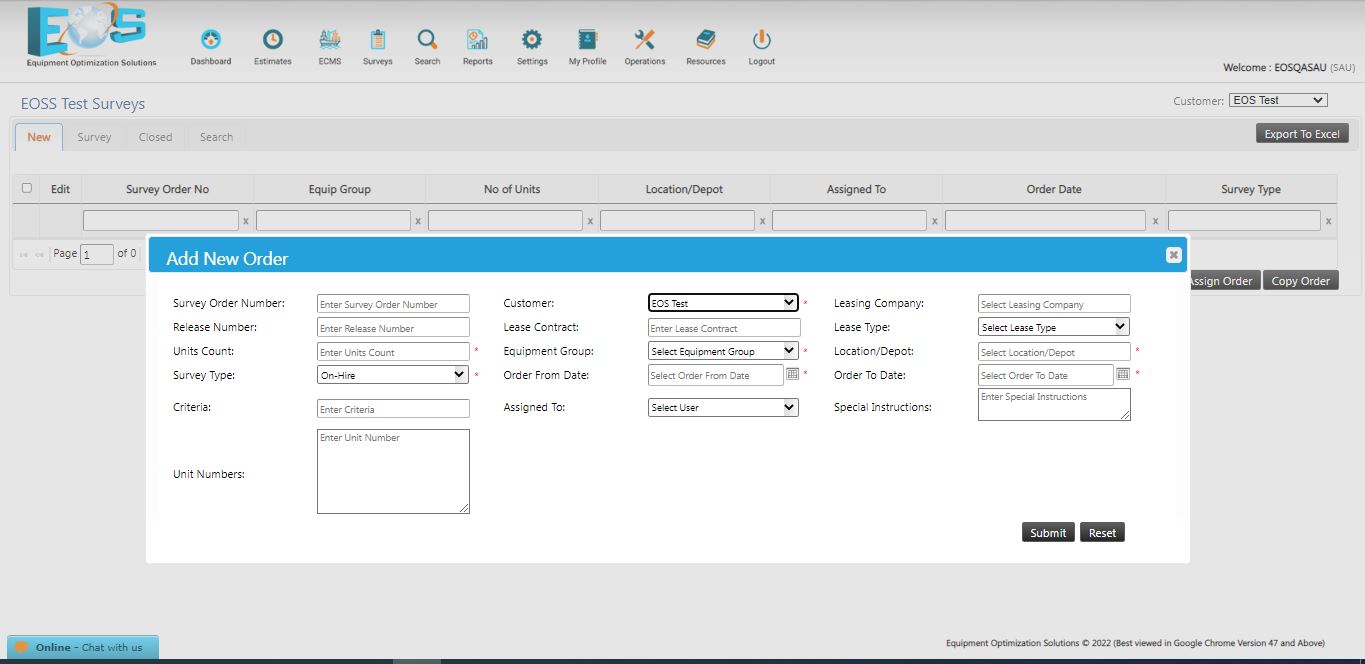Click the Reports chart icon

click(477, 40)
